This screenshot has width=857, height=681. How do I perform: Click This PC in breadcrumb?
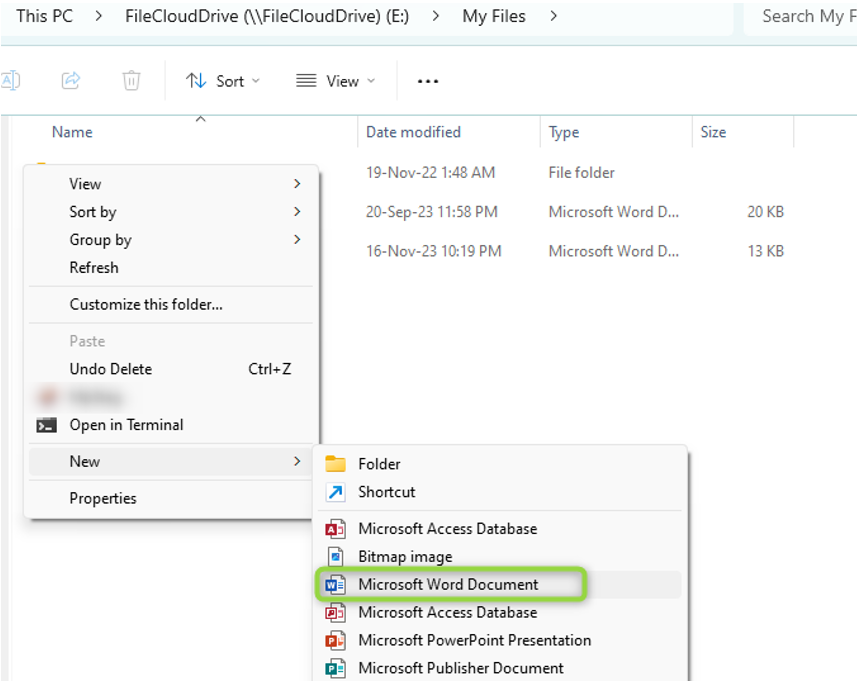tap(44, 16)
